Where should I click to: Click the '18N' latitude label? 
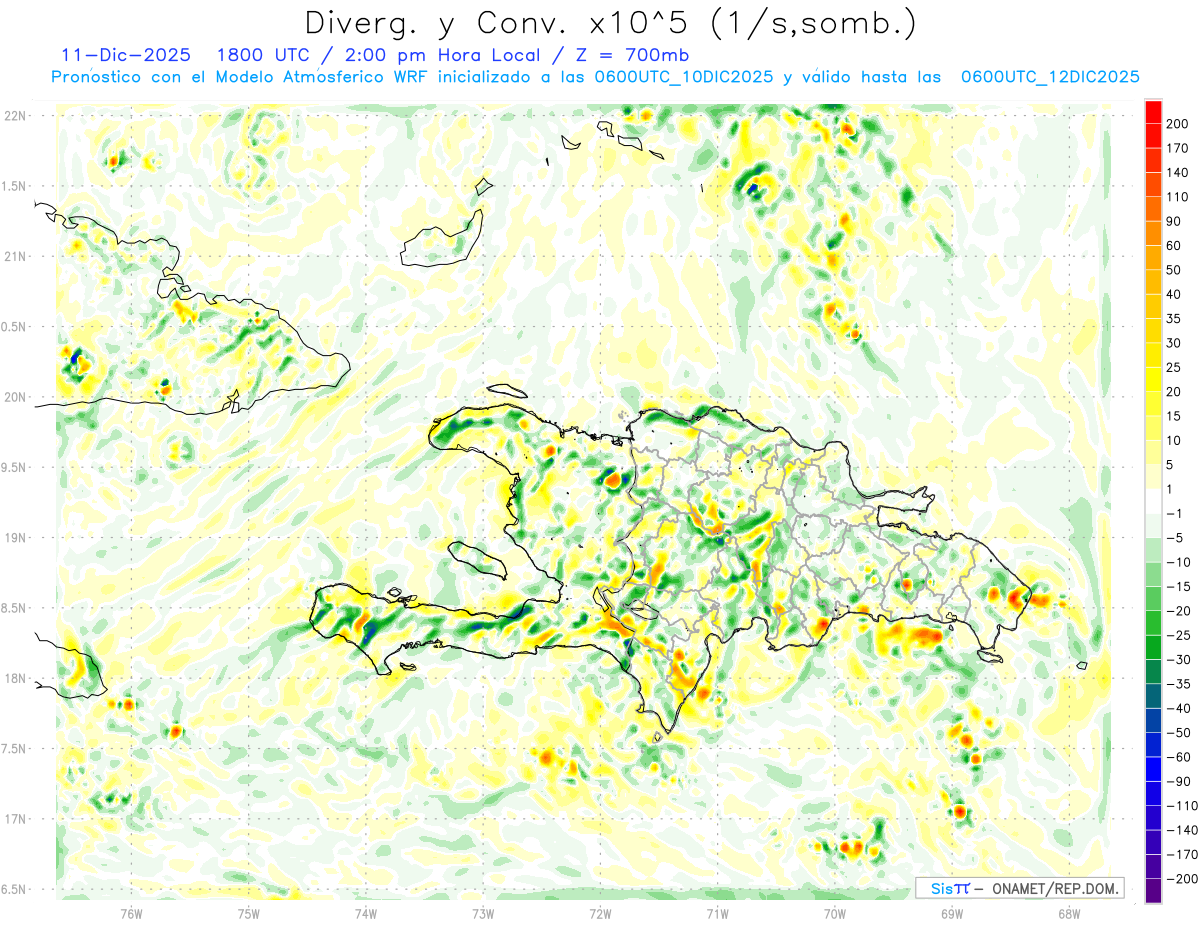coord(15,678)
